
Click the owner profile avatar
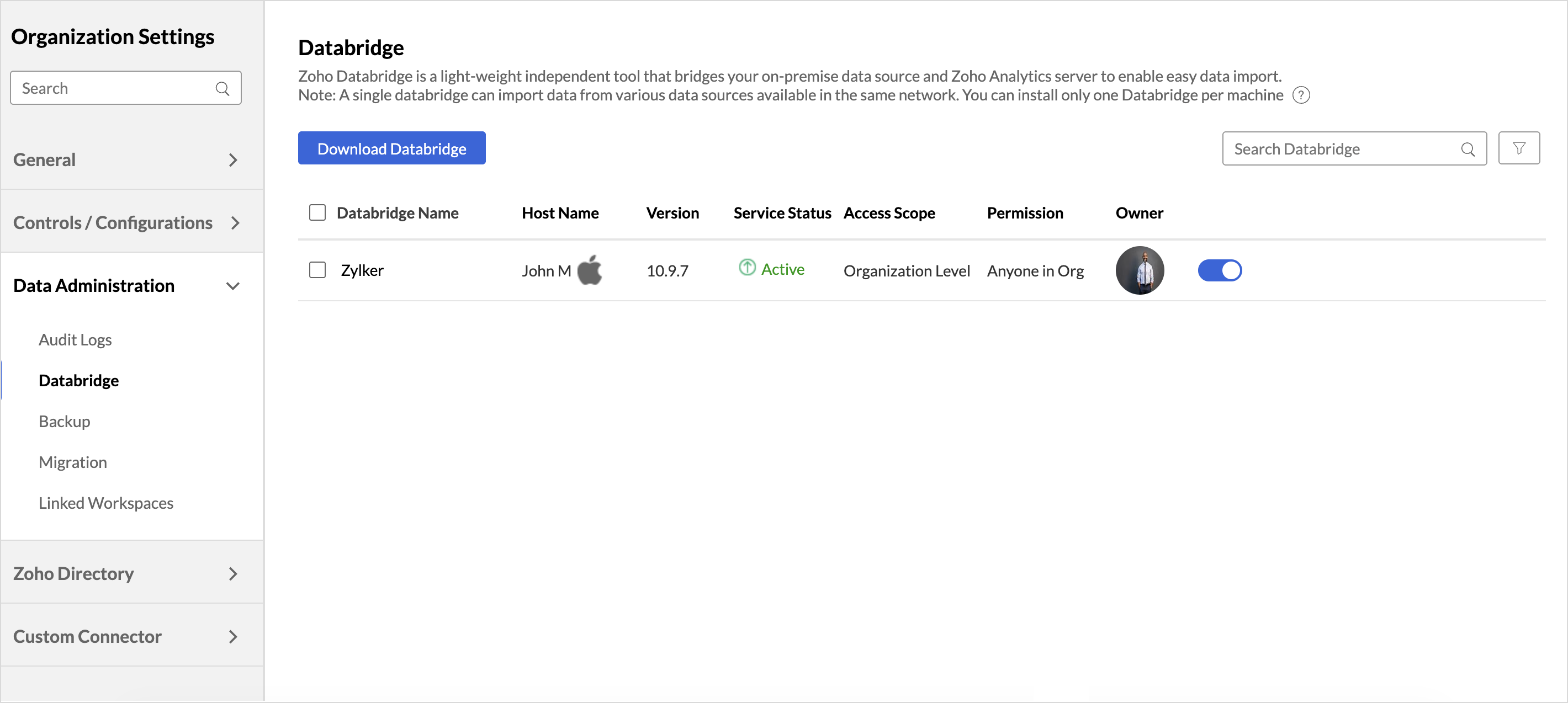click(x=1139, y=270)
